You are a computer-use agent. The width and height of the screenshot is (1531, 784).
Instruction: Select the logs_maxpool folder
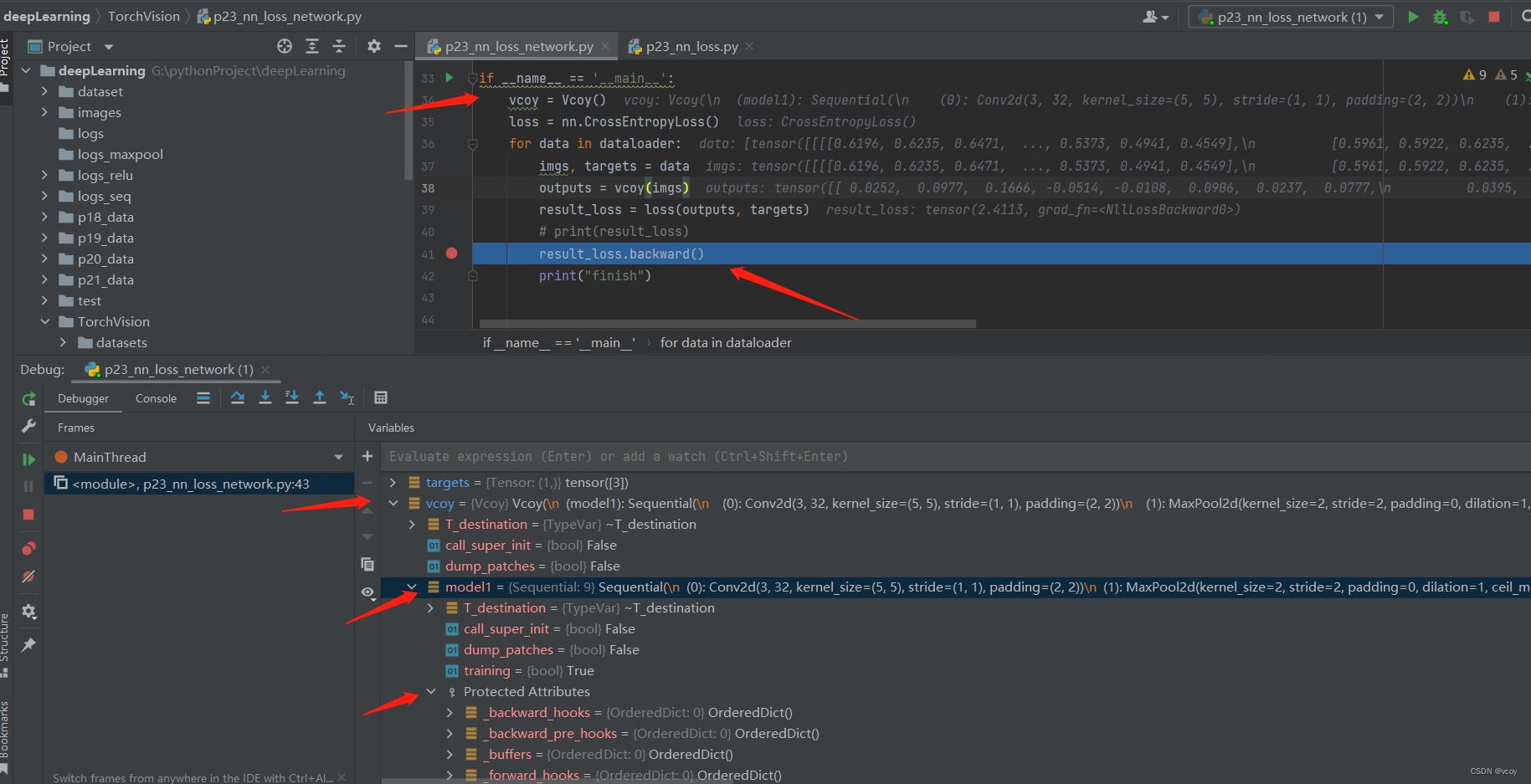pos(120,154)
